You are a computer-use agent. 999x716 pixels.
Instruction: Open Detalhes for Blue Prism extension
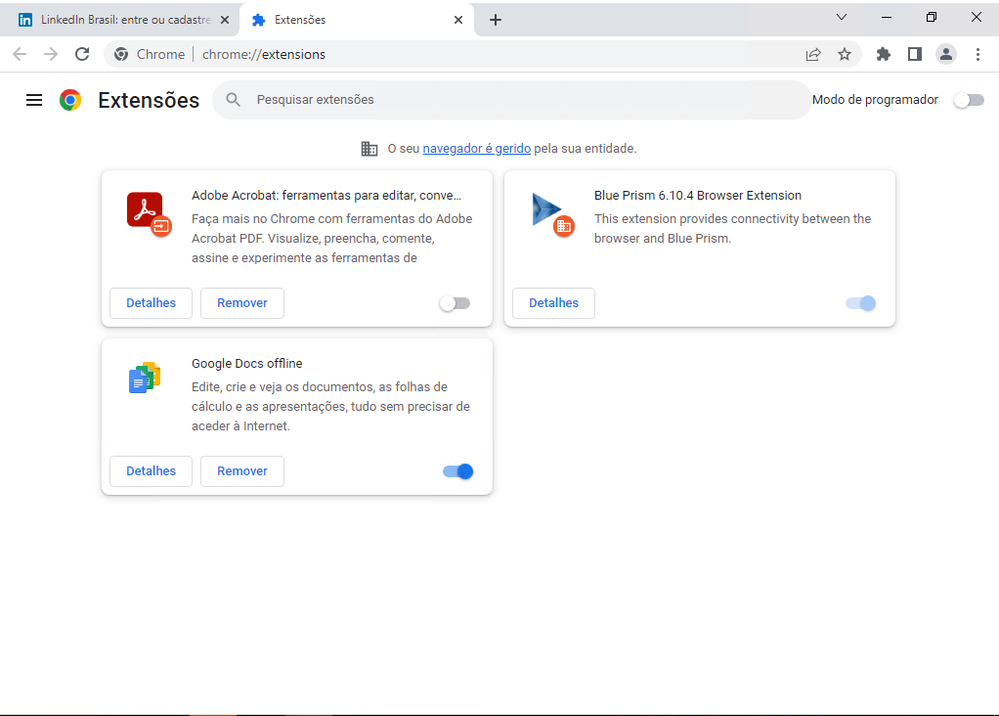553,303
